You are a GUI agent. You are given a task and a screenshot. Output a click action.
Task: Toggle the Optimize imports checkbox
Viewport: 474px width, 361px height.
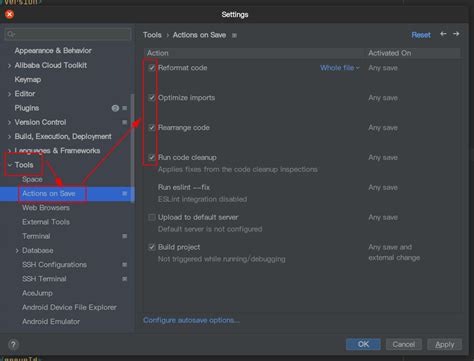(x=152, y=98)
